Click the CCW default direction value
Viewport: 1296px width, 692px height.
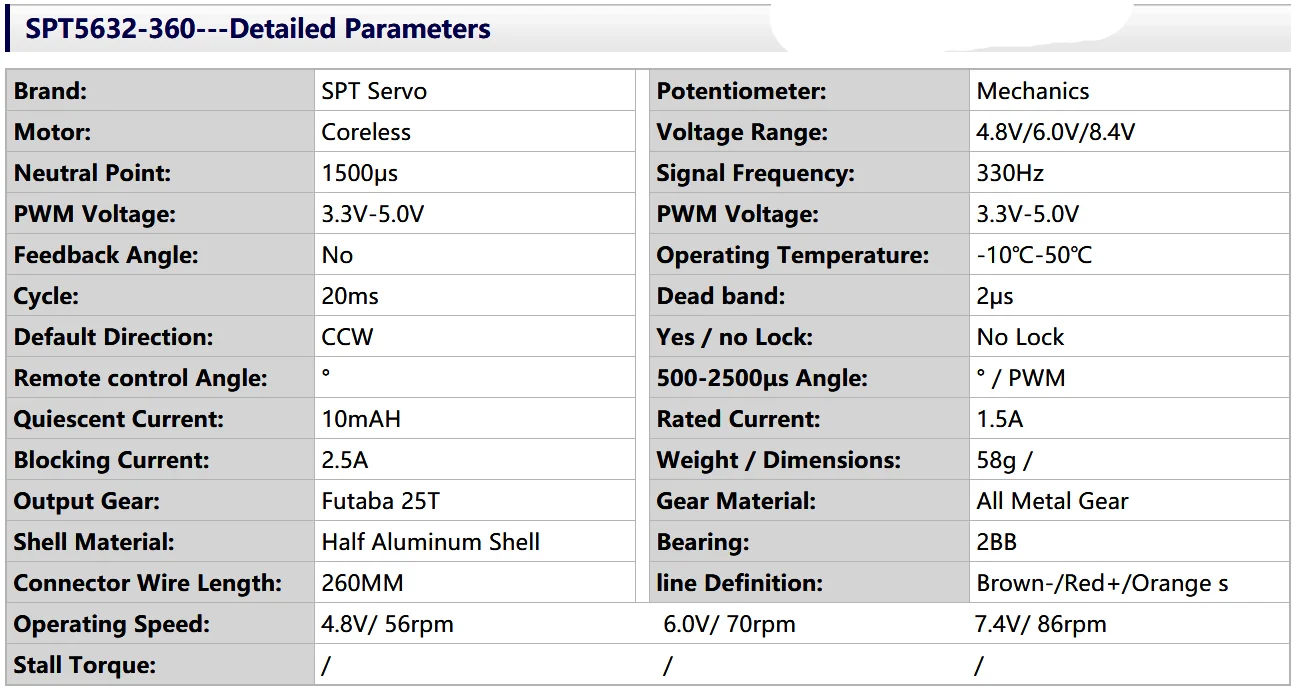click(x=347, y=337)
